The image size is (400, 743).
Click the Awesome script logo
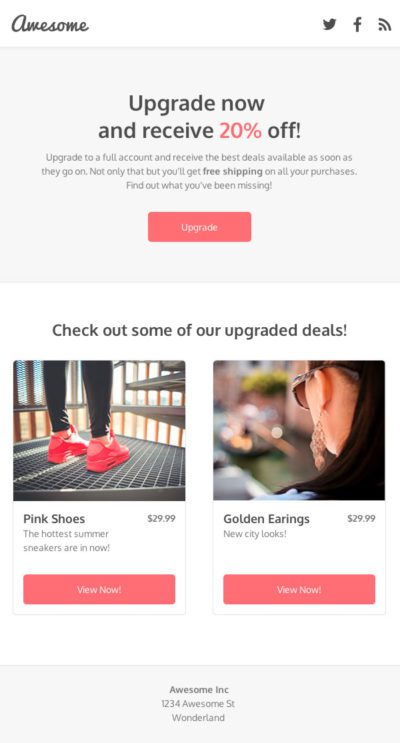[x=50, y=24]
